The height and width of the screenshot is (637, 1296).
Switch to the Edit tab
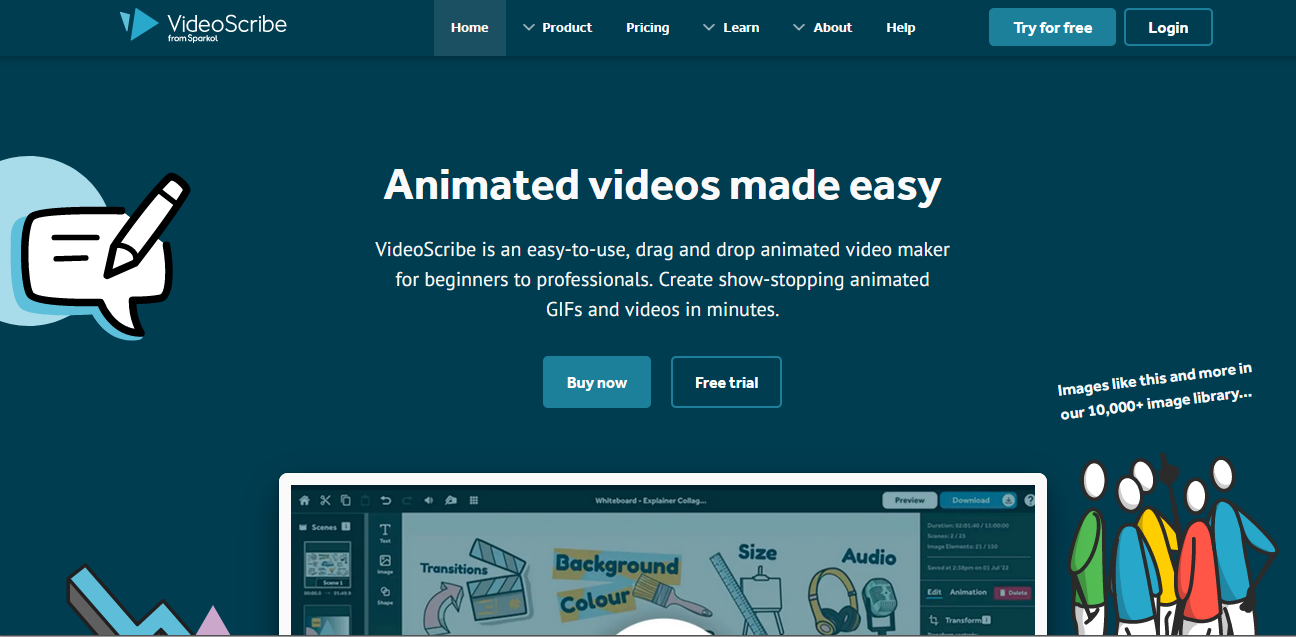coord(934,592)
